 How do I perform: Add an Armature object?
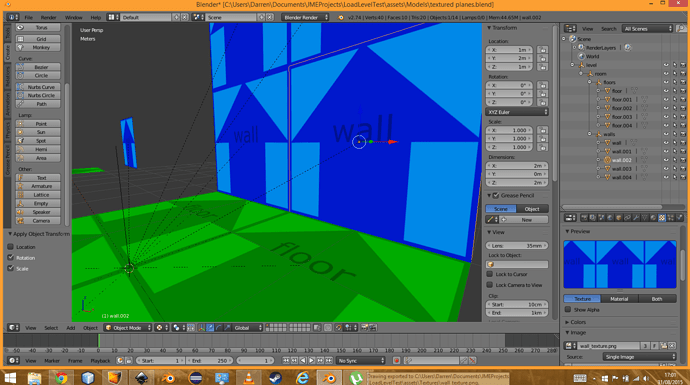(x=38, y=186)
